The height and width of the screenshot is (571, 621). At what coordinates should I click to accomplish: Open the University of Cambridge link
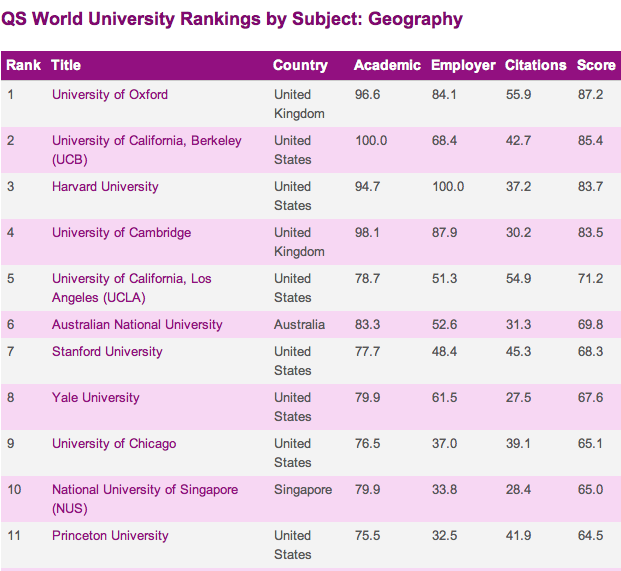pos(121,232)
